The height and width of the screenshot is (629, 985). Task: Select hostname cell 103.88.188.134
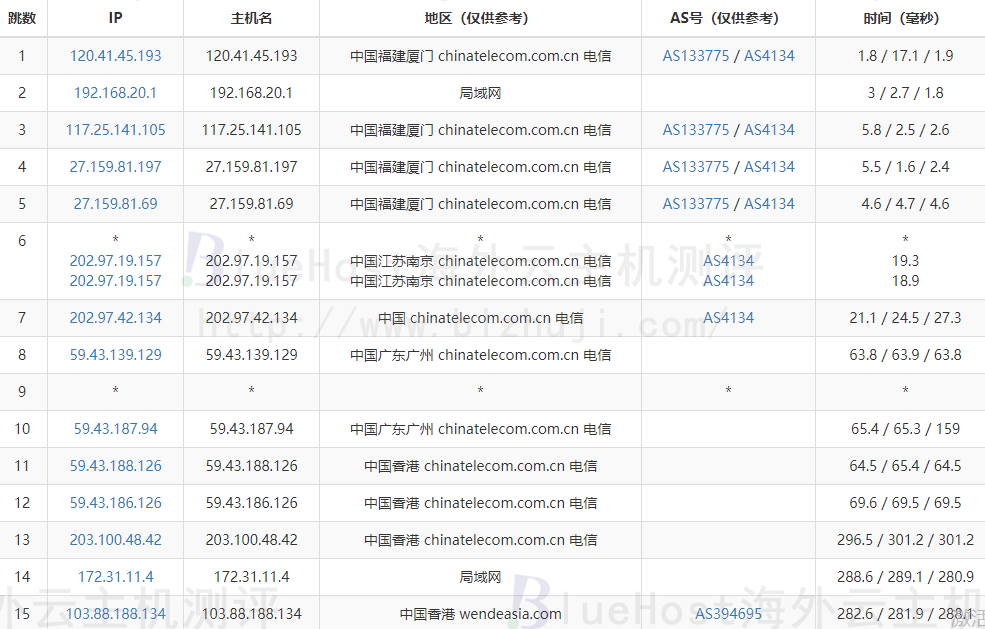tap(251, 614)
